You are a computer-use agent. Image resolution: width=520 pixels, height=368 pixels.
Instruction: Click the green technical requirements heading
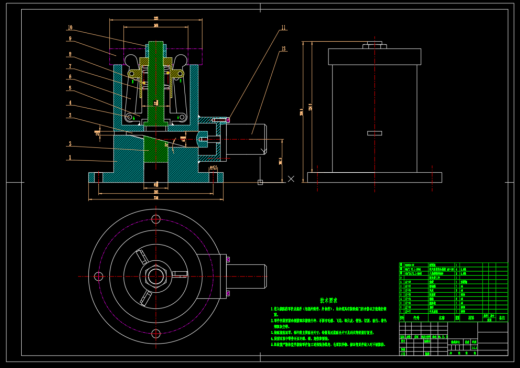(x=328, y=300)
